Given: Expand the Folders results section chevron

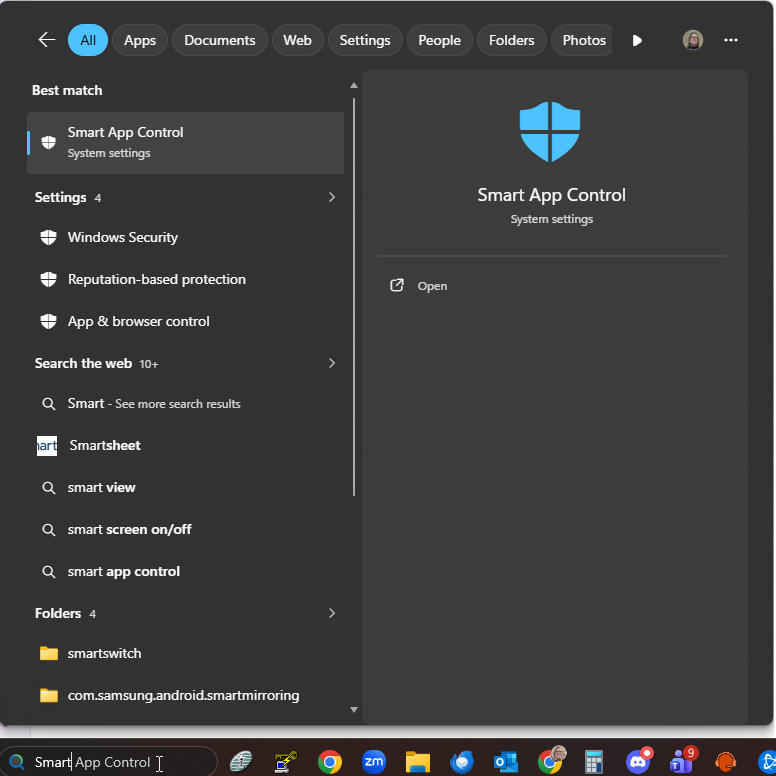Looking at the screenshot, I should (x=332, y=613).
